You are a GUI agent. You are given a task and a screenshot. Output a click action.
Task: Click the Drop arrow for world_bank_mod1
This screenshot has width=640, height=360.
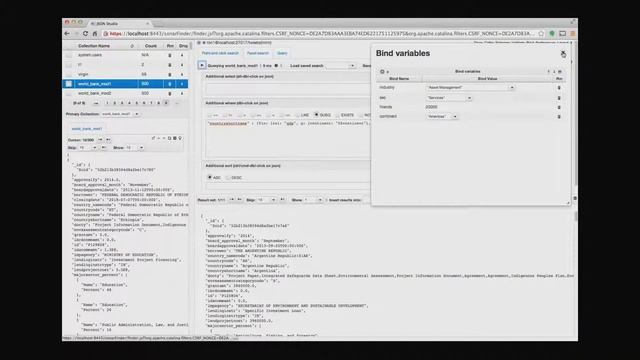(182, 84)
